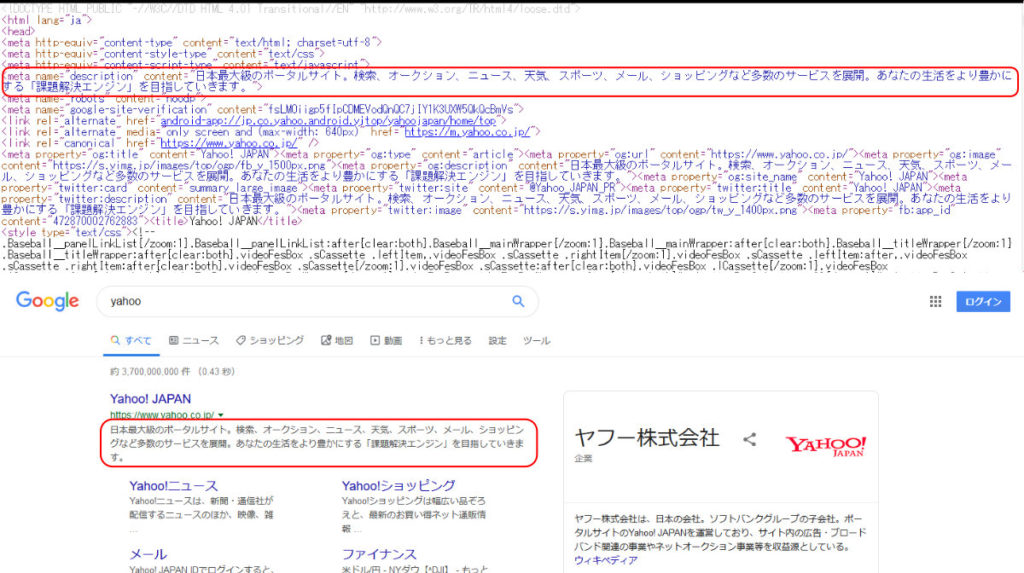
Task: Click the Yahoo! JAPAN logo thumbnail
Action: [x=825, y=445]
